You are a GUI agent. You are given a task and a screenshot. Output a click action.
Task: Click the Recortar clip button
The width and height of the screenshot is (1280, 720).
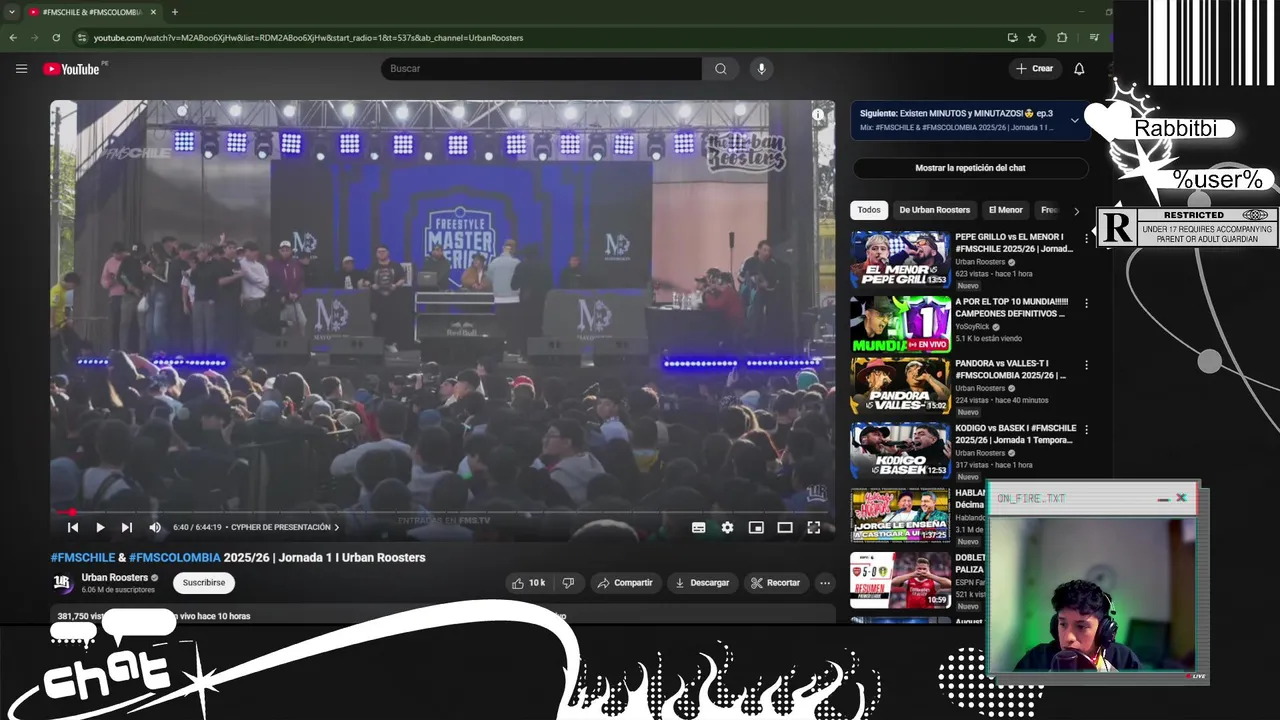tap(776, 583)
